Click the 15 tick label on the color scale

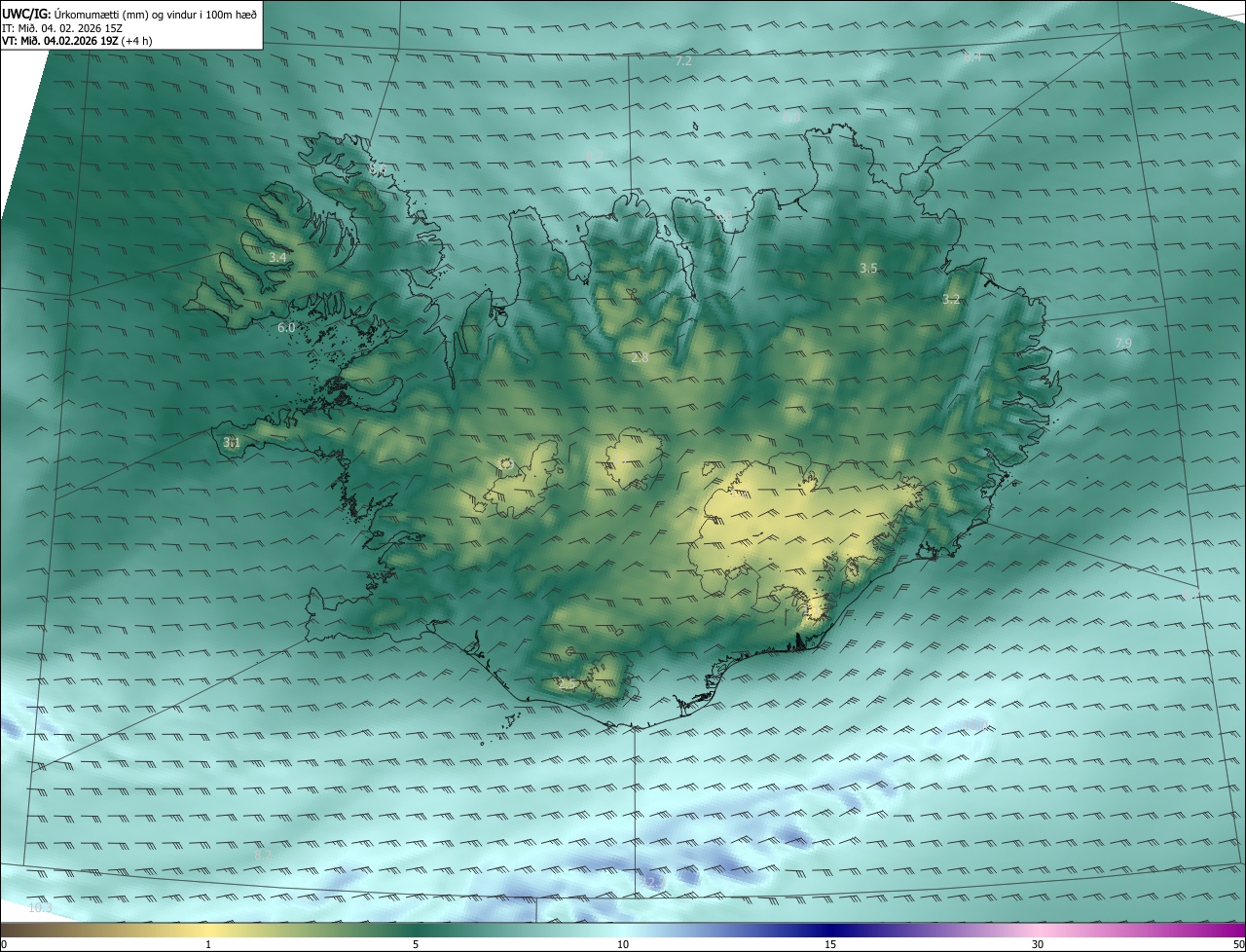tap(830, 944)
